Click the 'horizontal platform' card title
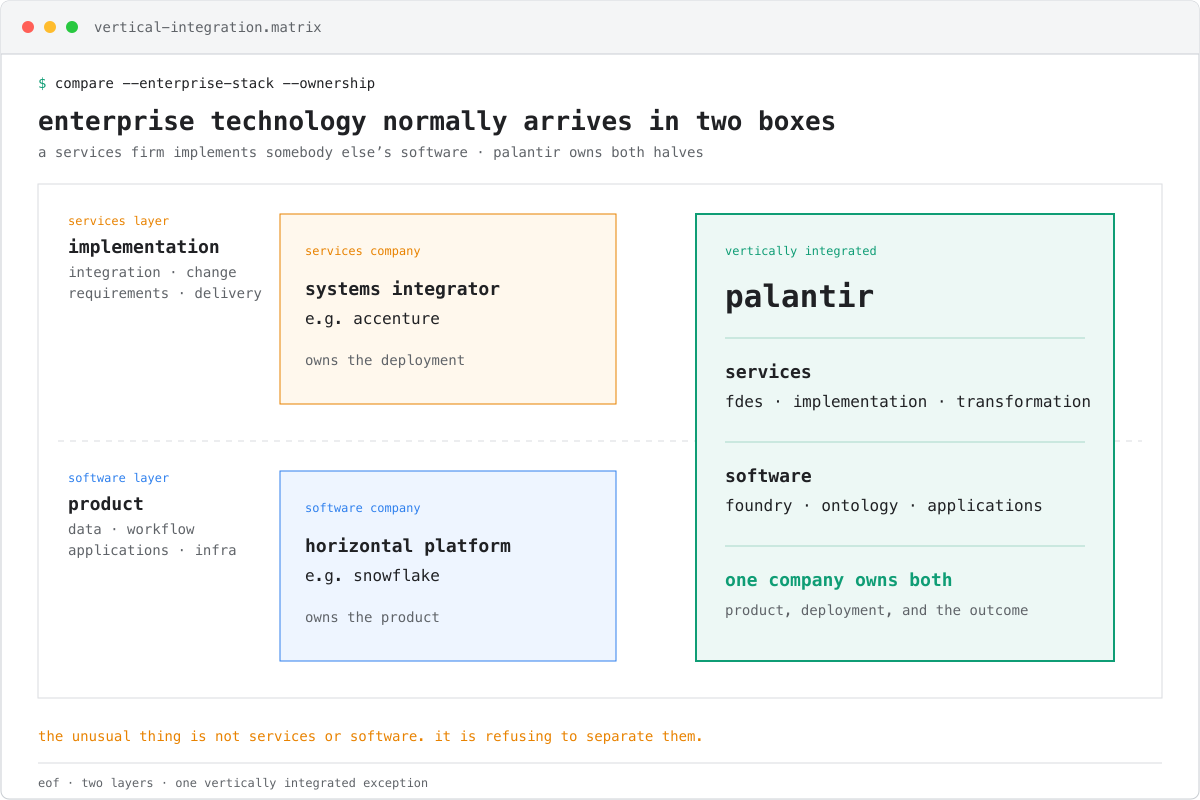The image size is (1200, 800). click(x=408, y=545)
